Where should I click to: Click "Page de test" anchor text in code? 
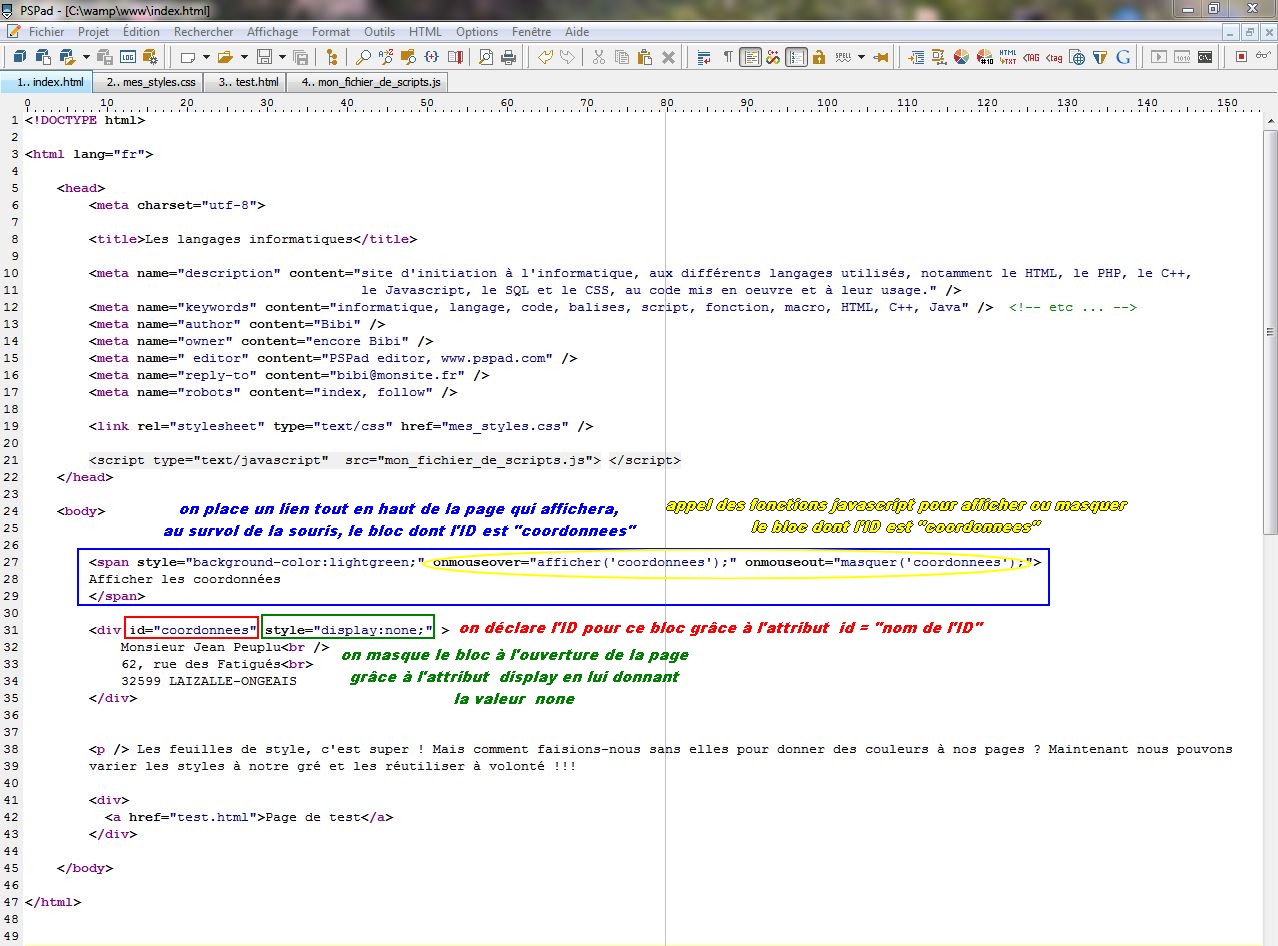pyautogui.click(x=313, y=817)
